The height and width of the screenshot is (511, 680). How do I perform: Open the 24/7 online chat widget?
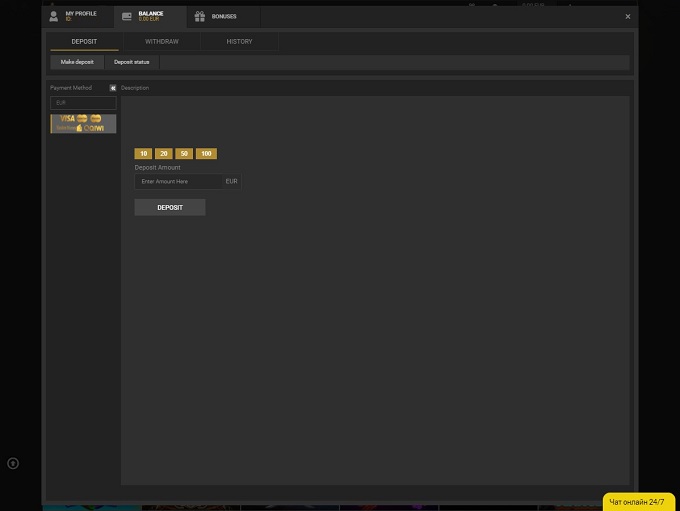point(637,501)
